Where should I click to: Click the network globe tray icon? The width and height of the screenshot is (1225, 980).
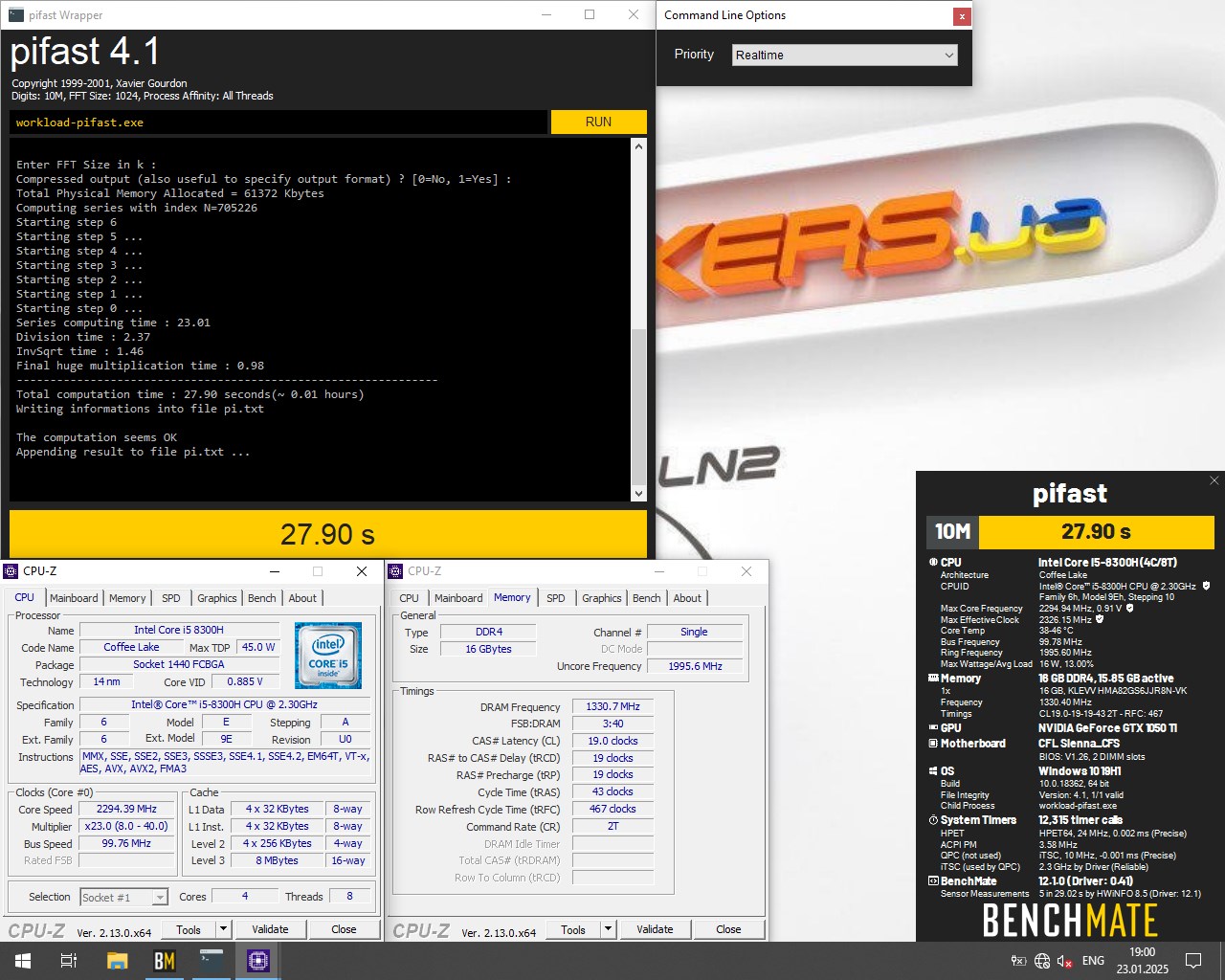[x=1042, y=961]
